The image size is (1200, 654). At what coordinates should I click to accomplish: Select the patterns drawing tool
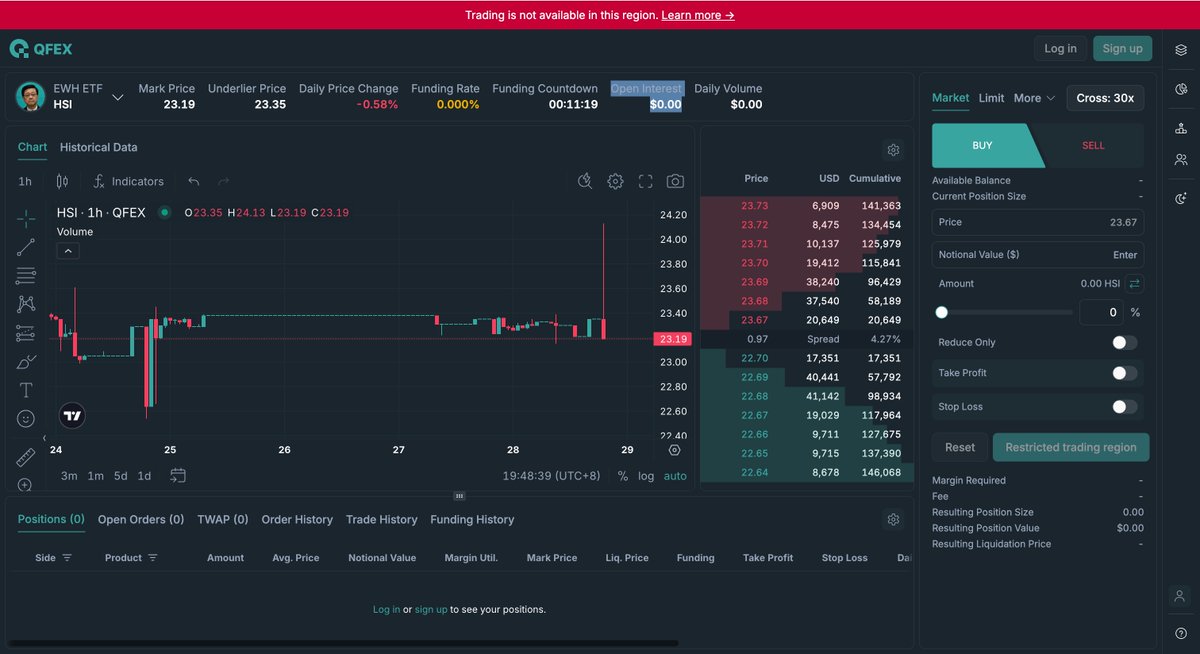coord(26,304)
